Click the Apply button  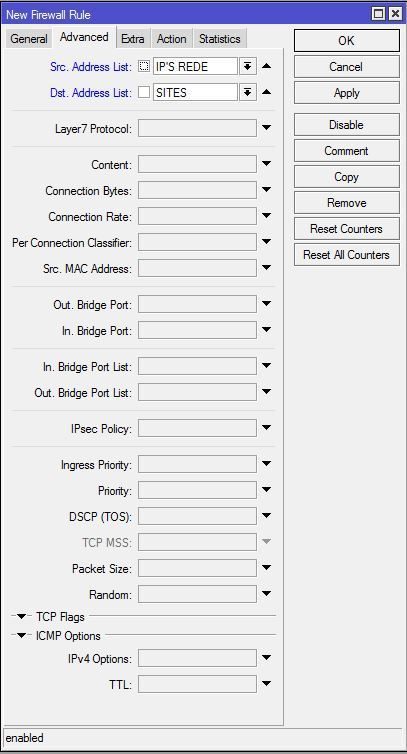point(346,93)
